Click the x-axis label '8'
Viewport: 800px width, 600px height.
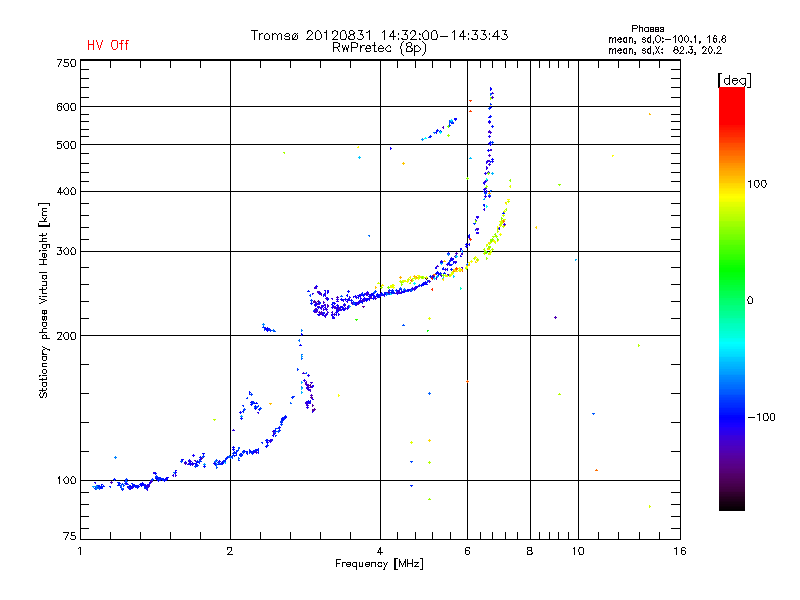click(530, 551)
